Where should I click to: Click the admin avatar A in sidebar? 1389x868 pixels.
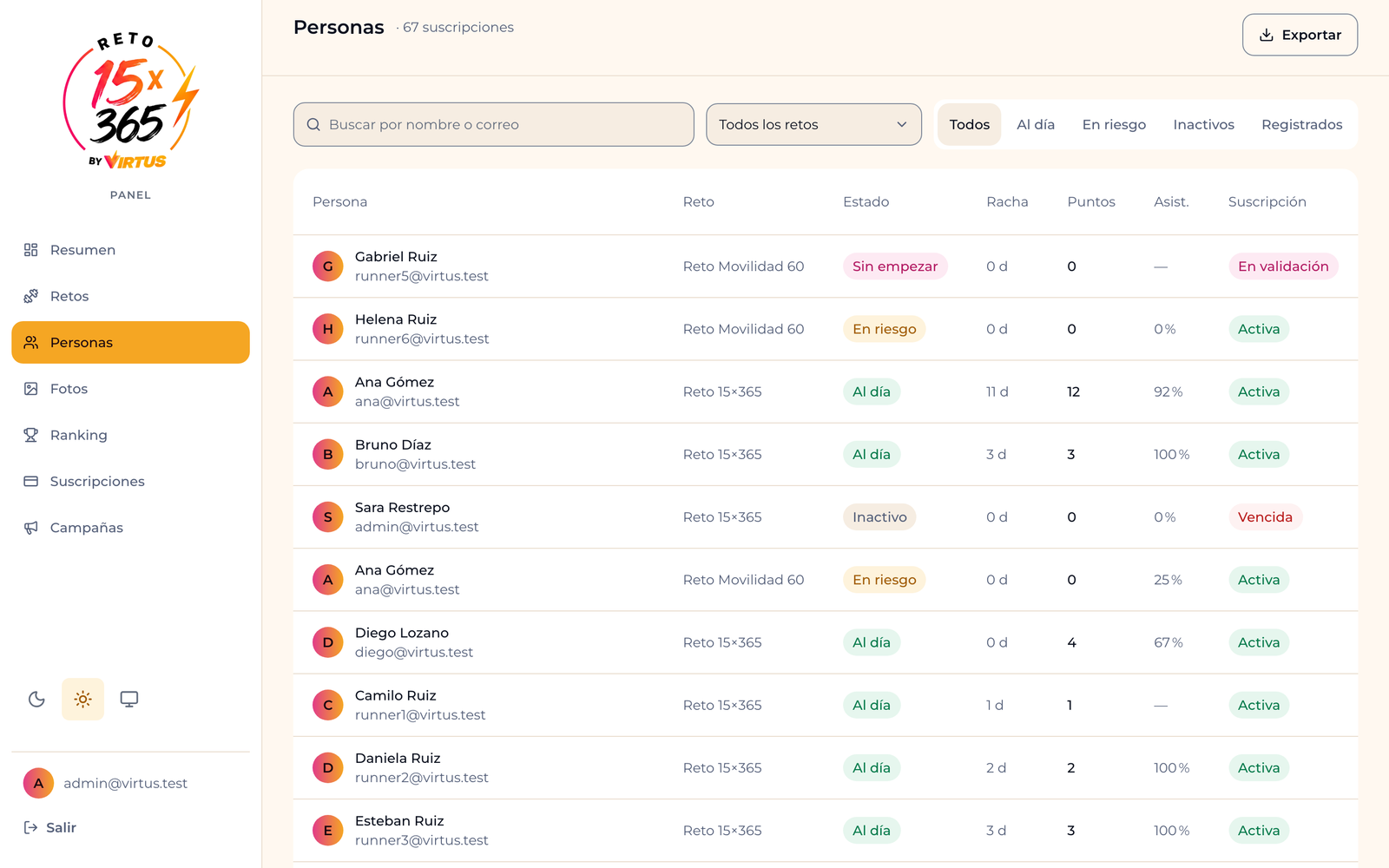tap(38, 783)
